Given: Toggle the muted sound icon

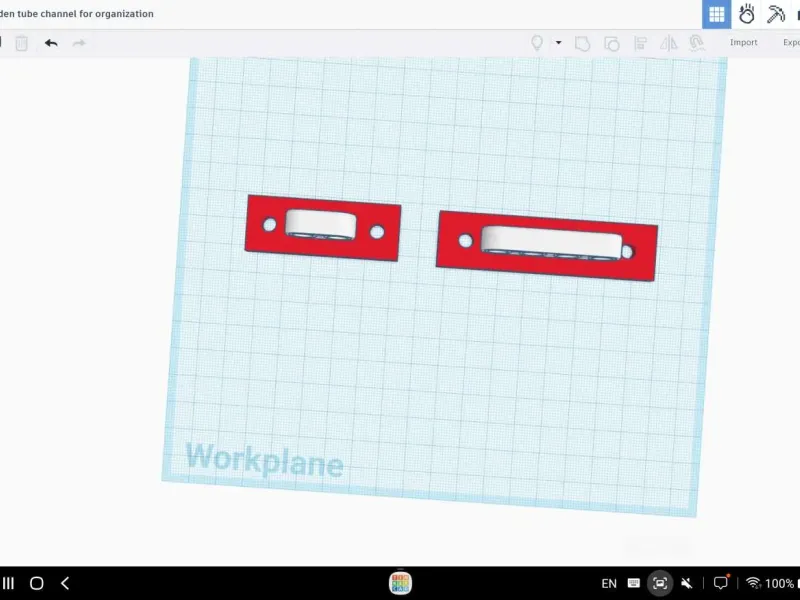Looking at the screenshot, I should [687, 583].
